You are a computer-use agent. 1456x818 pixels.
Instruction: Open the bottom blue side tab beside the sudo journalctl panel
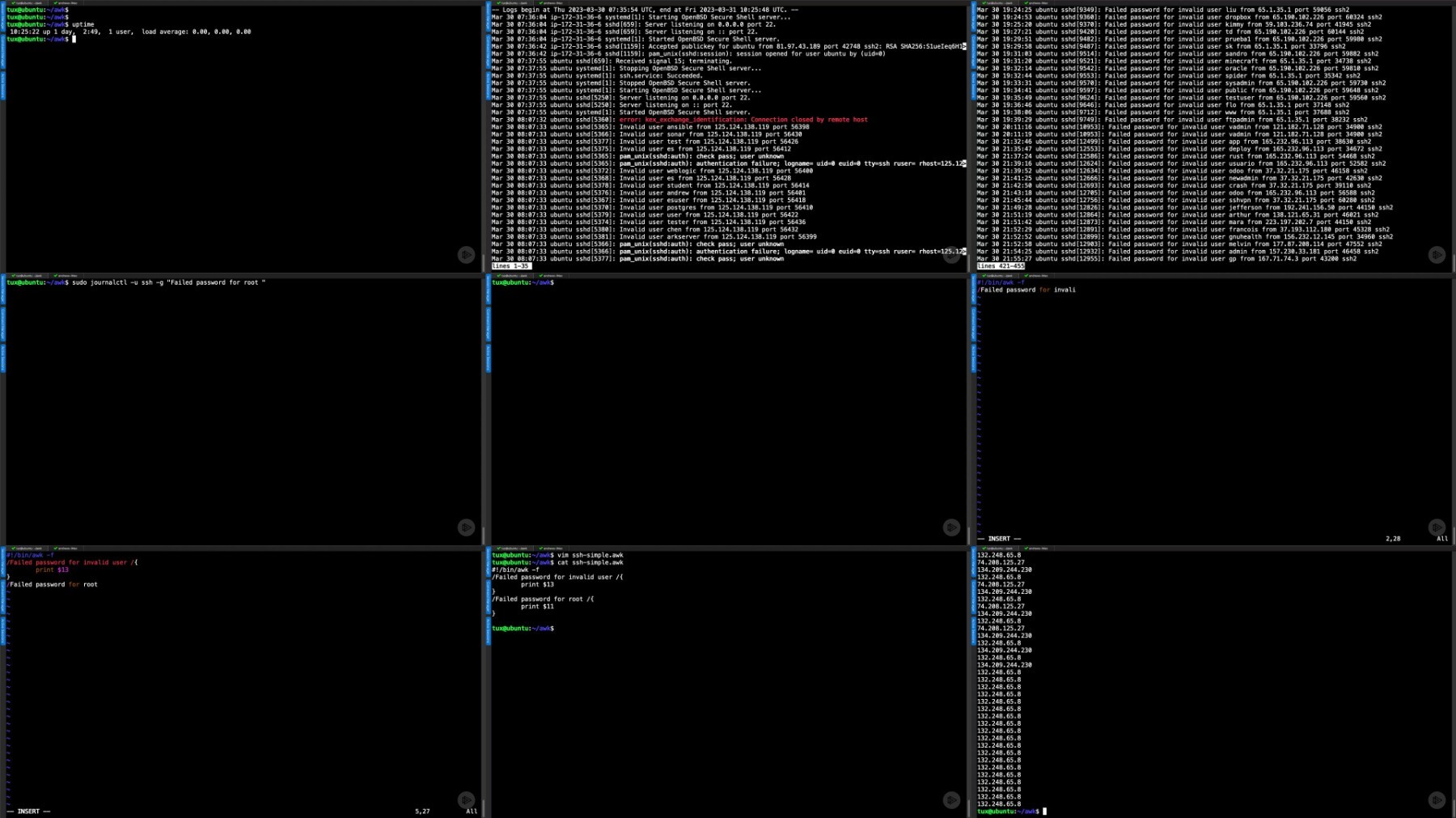tap(2, 358)
